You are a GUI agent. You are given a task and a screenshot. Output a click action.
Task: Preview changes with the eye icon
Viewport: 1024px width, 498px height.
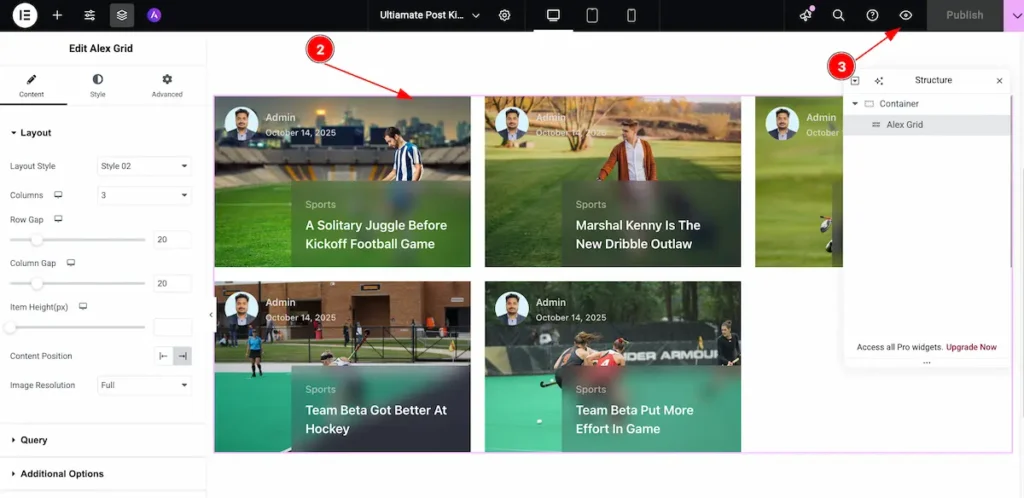(905, 16)
